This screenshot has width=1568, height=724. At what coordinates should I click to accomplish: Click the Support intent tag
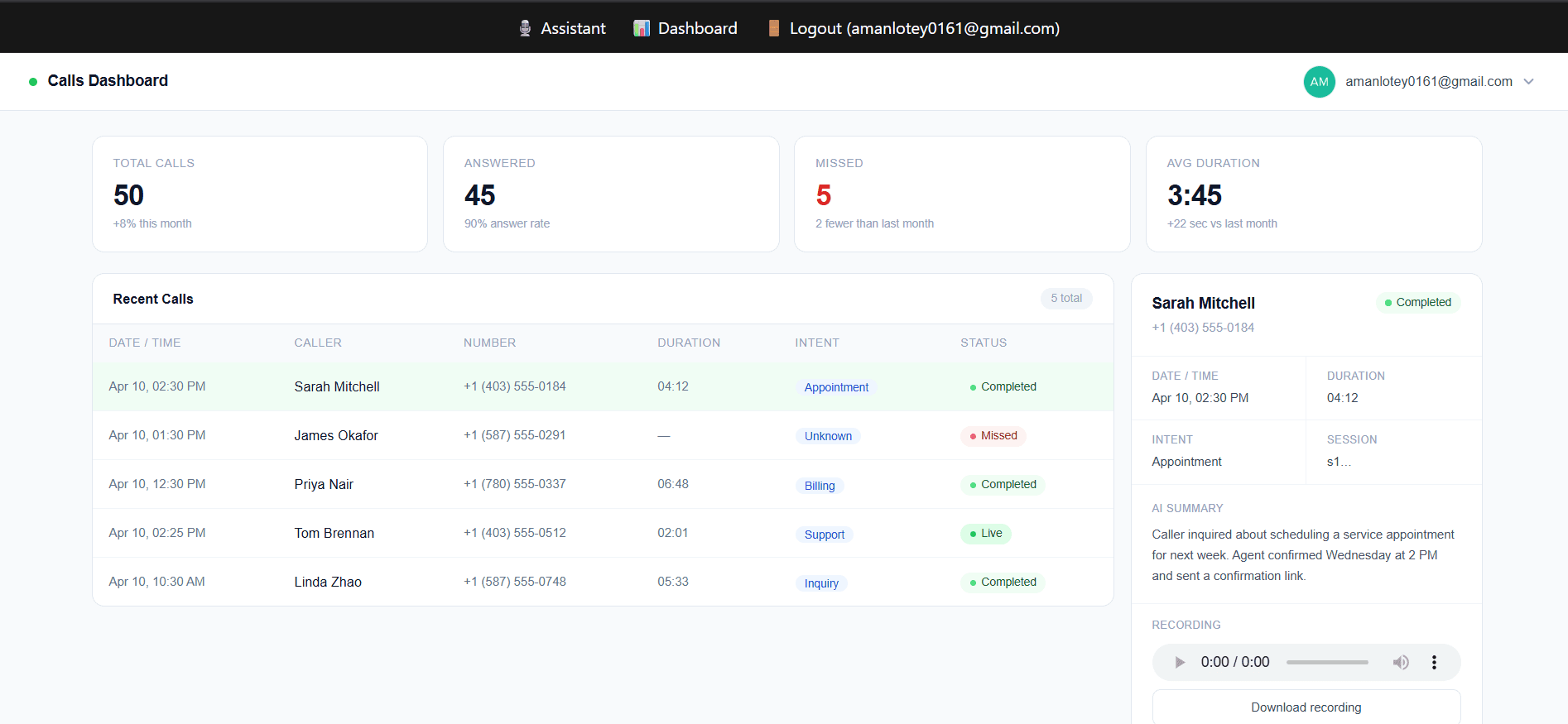[825, 535]
